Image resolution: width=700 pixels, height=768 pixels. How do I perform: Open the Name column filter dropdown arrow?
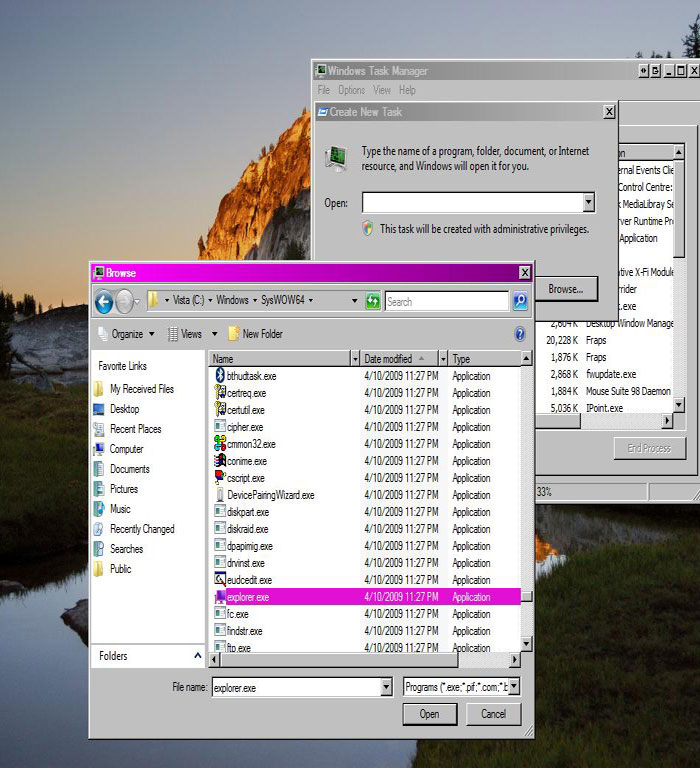click(356, 359)
